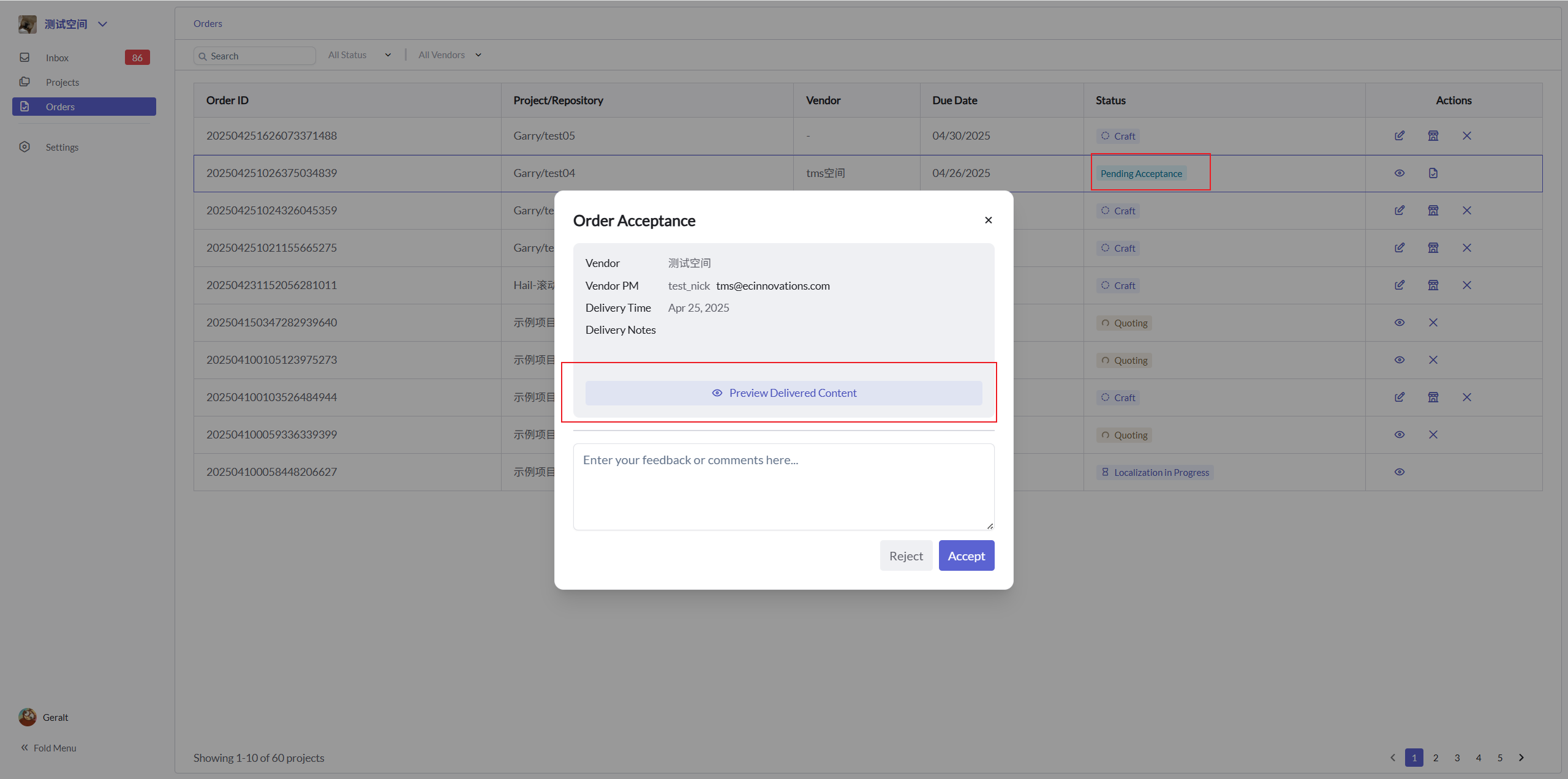Click edit icon for order 202504251626073371488

[1400, 135]
